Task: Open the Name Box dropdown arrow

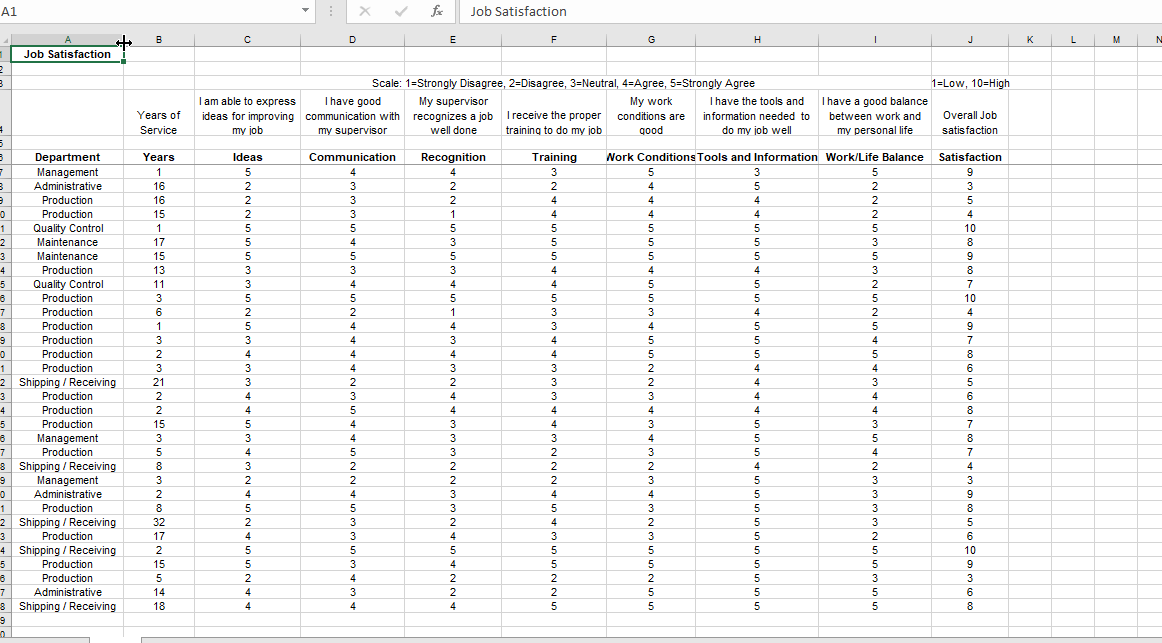Action: [305, 11]
